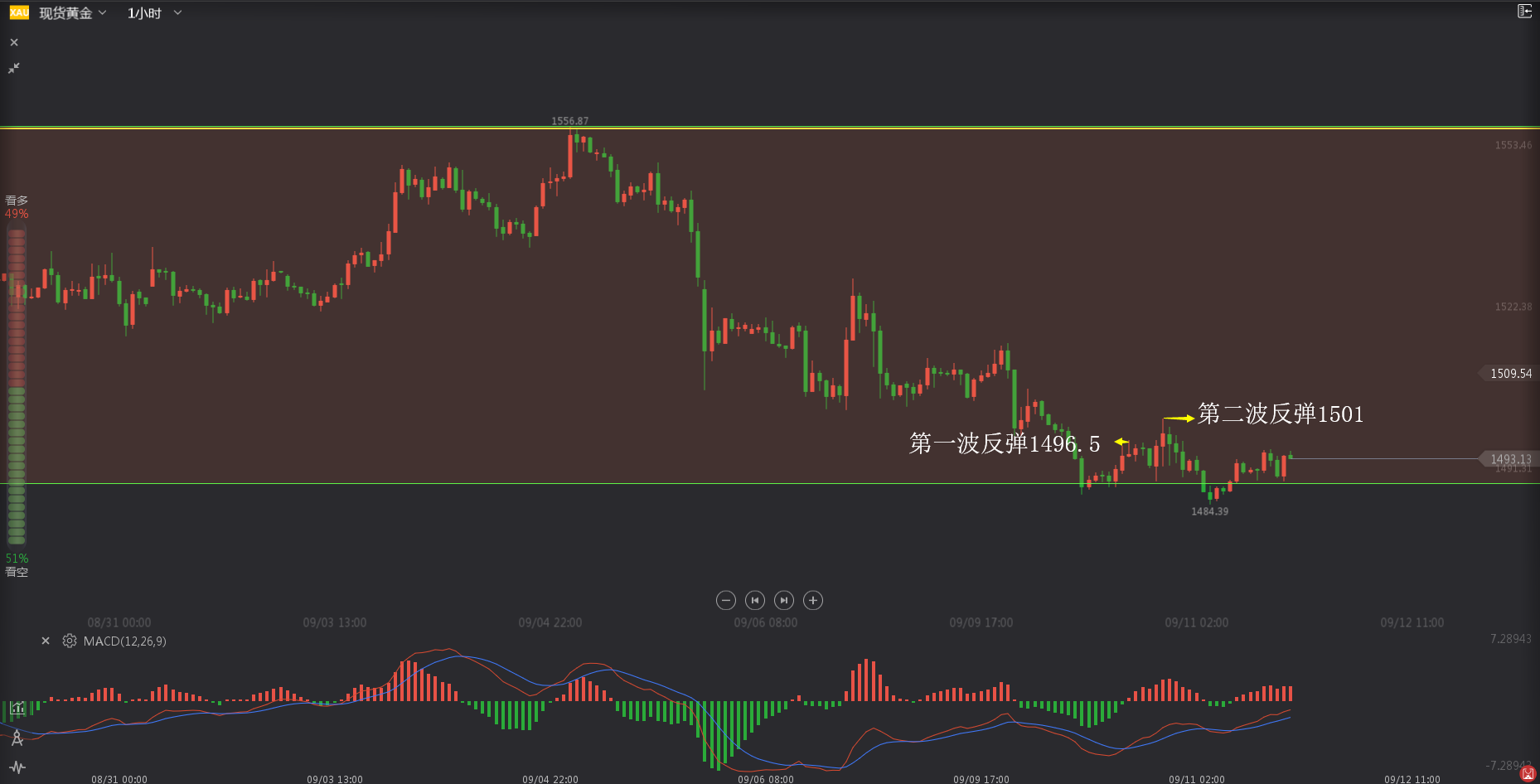The image size is (1540, 784).
Task: Select the yellow-green horizontal resistance line
Action: (x=770, y=128)
